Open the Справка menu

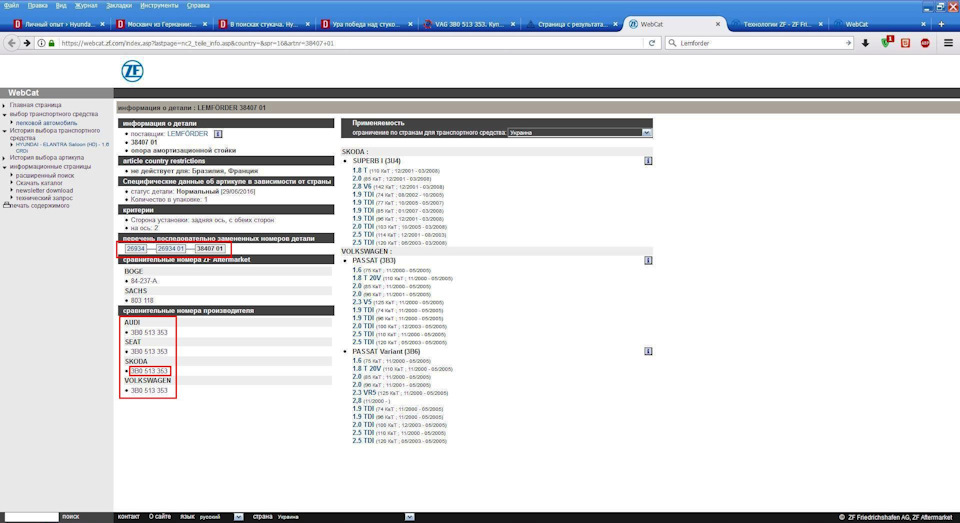point(198,6)
